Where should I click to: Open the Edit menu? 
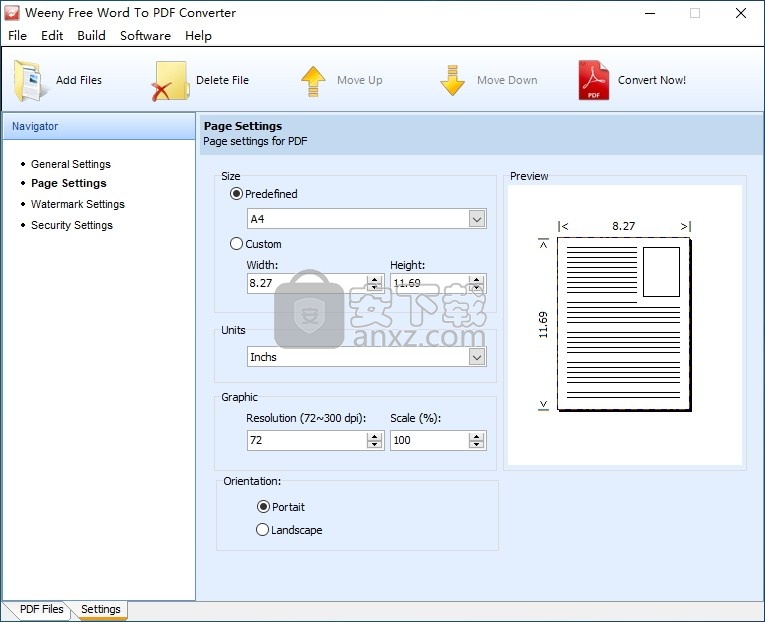(52, 36)
